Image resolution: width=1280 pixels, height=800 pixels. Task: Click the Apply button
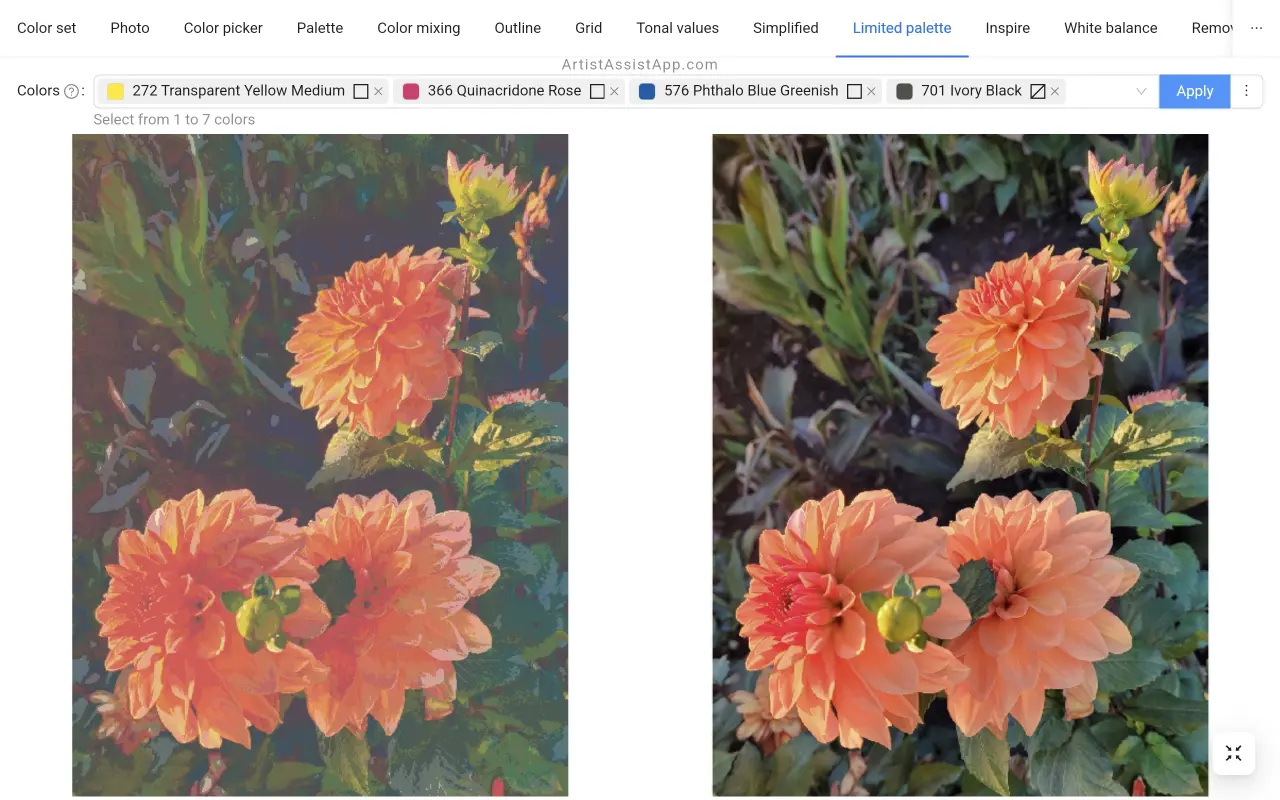tap(1195, 91)
